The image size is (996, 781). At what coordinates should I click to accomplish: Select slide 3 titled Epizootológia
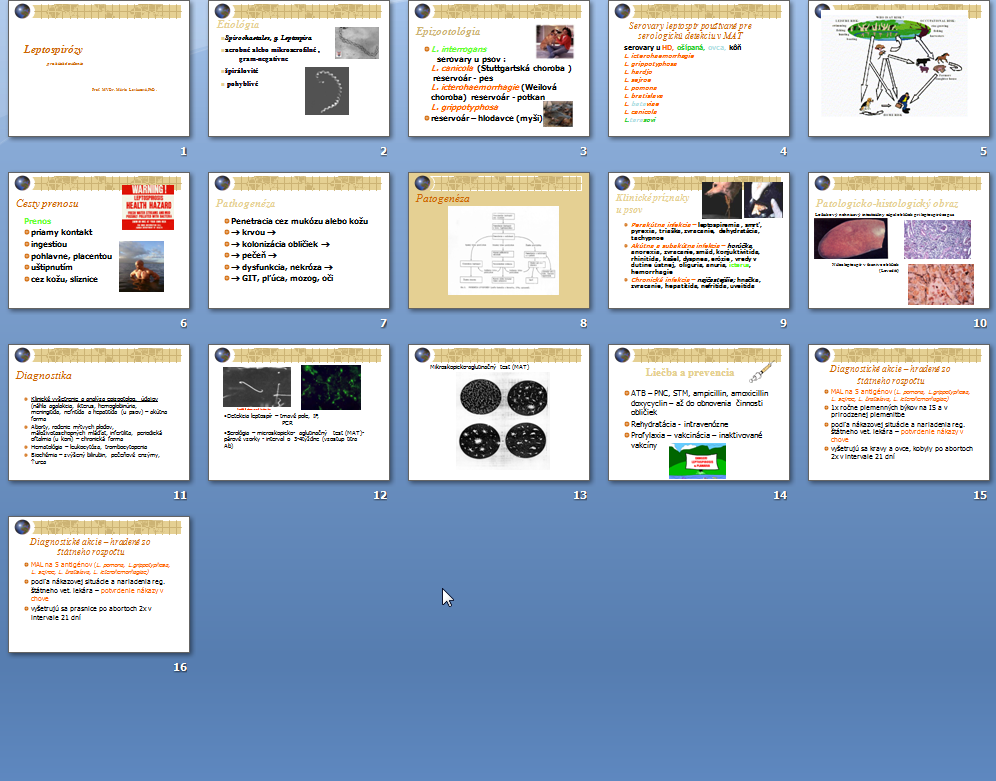pos(498,70)
